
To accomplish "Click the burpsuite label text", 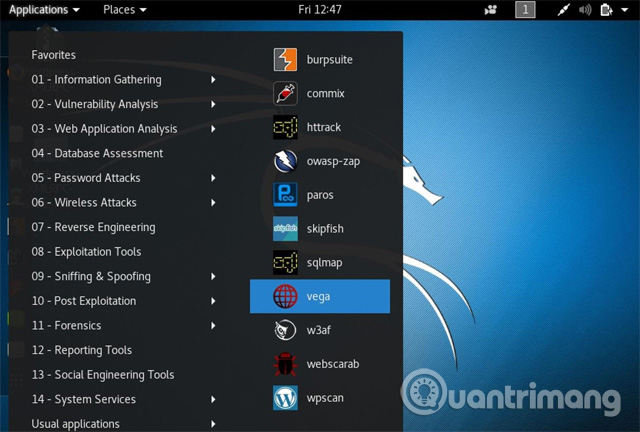I will tap(329, 60).
